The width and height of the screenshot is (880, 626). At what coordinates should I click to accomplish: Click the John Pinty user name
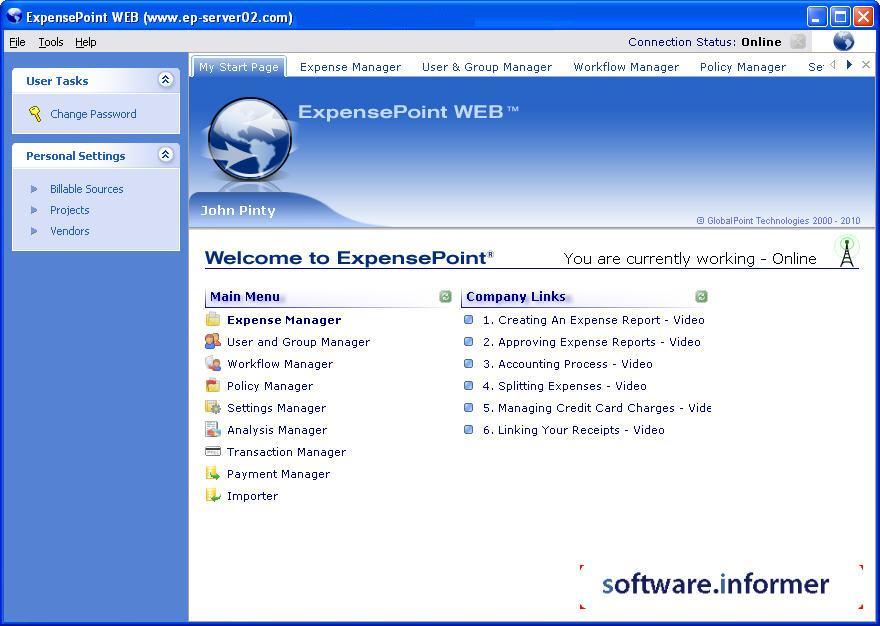[x=238, y=210]
